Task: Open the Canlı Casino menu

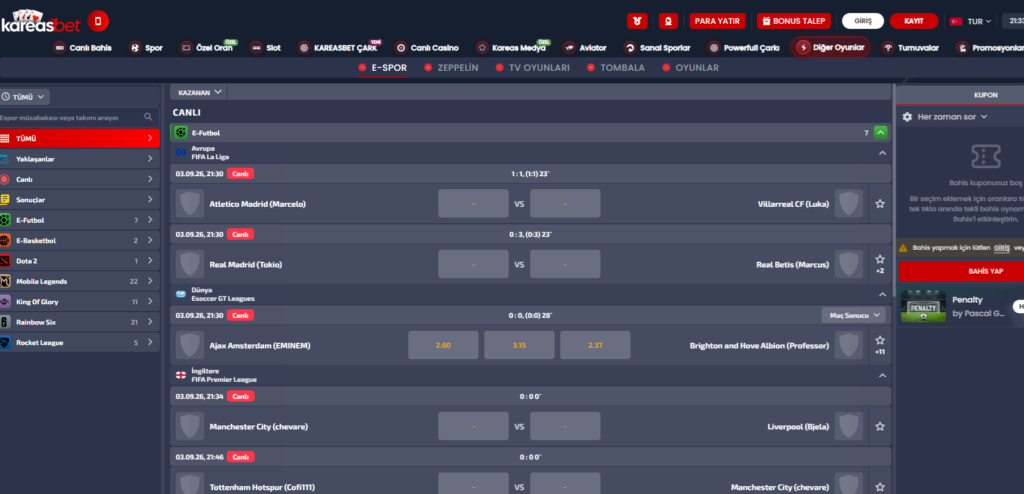Action: pos(426,48)
